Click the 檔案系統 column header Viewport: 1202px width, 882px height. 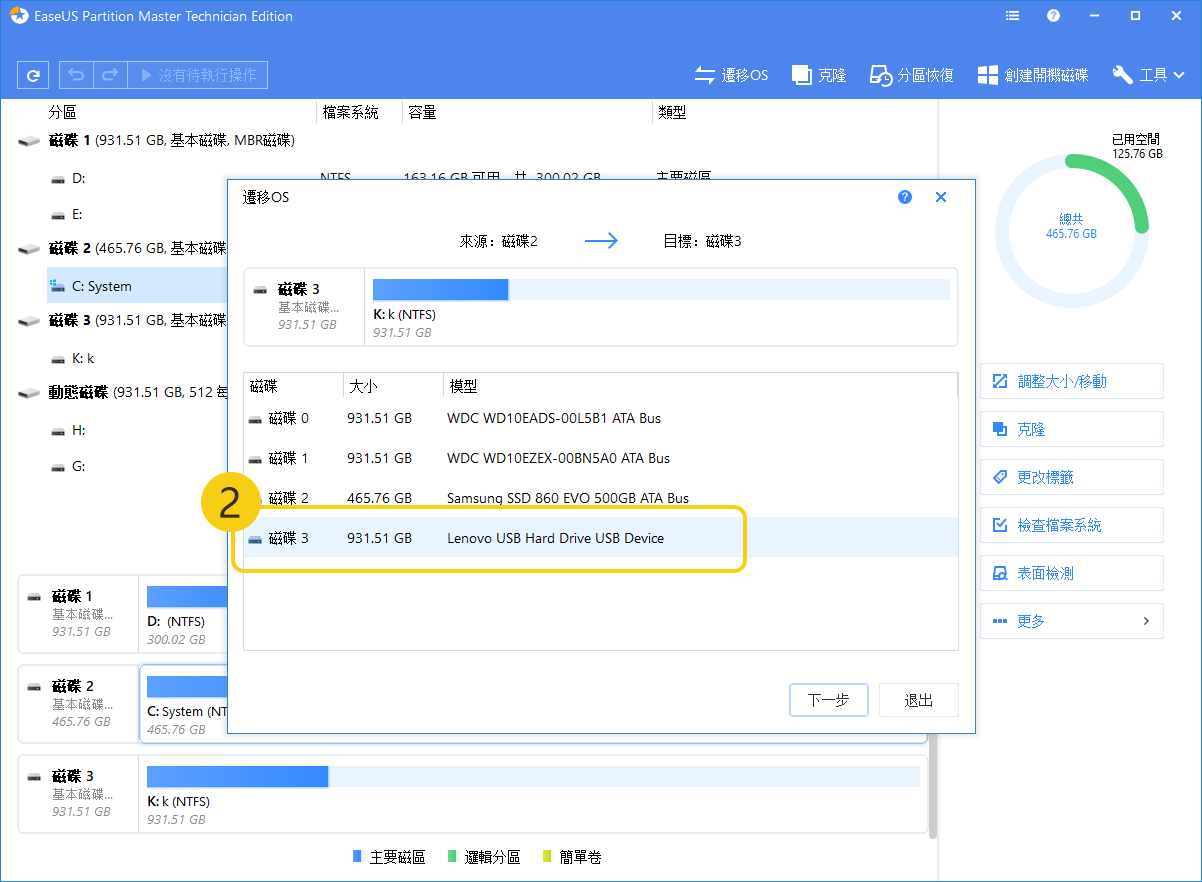[351, 113]
